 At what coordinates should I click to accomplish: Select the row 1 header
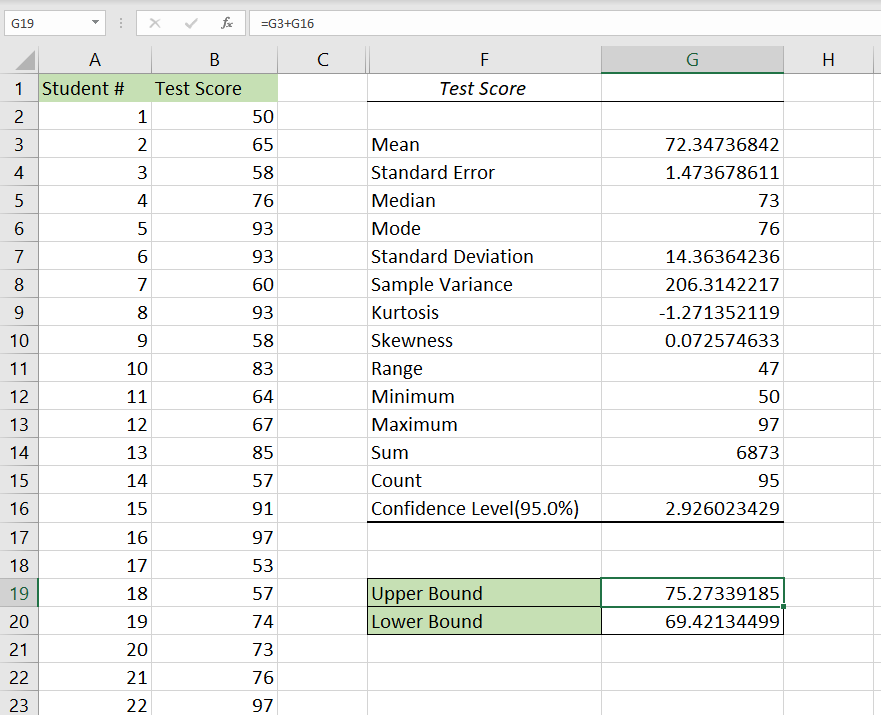[x=18, y=88]
